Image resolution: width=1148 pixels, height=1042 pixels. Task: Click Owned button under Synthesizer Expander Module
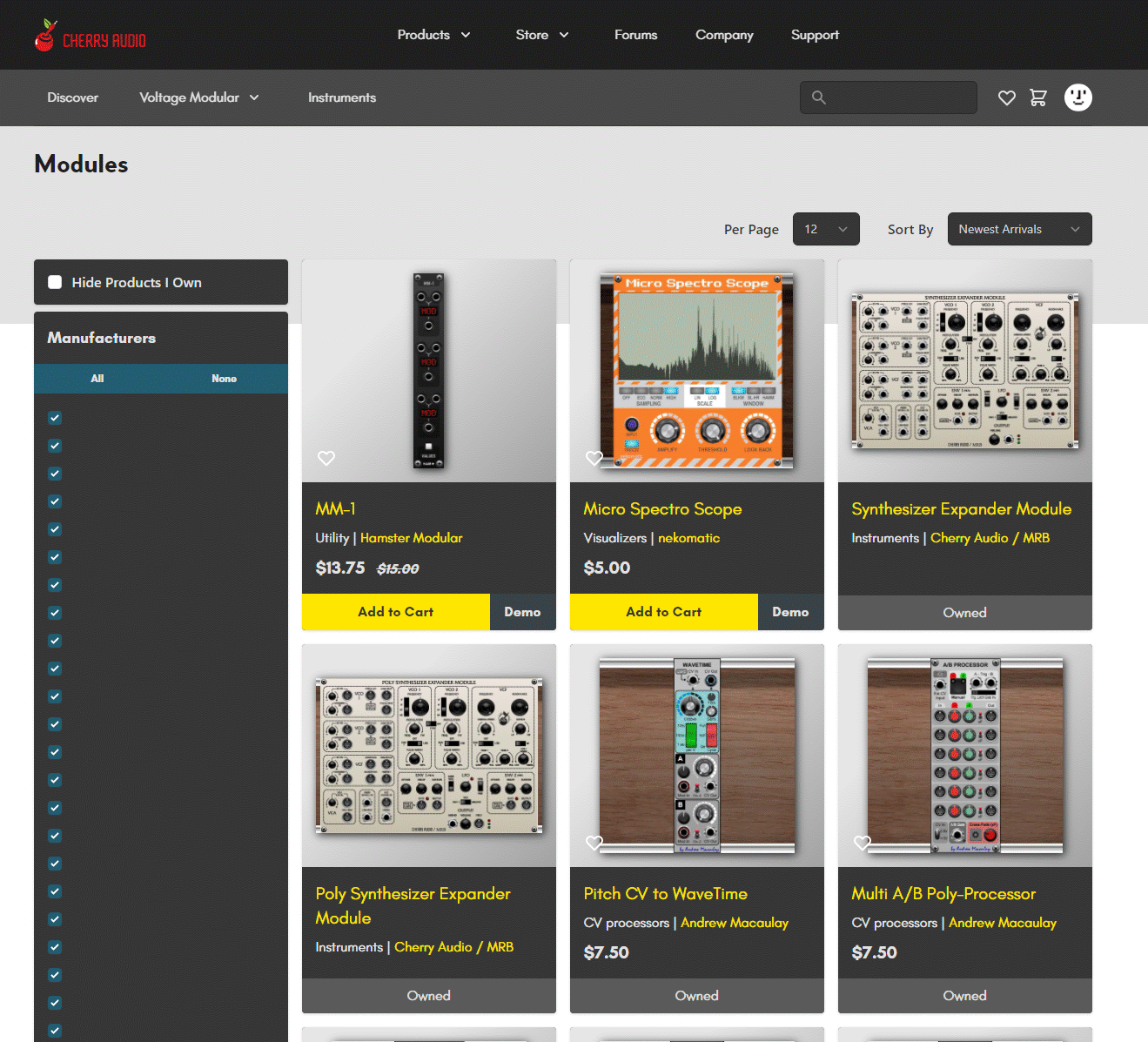[x=965, y=613]
